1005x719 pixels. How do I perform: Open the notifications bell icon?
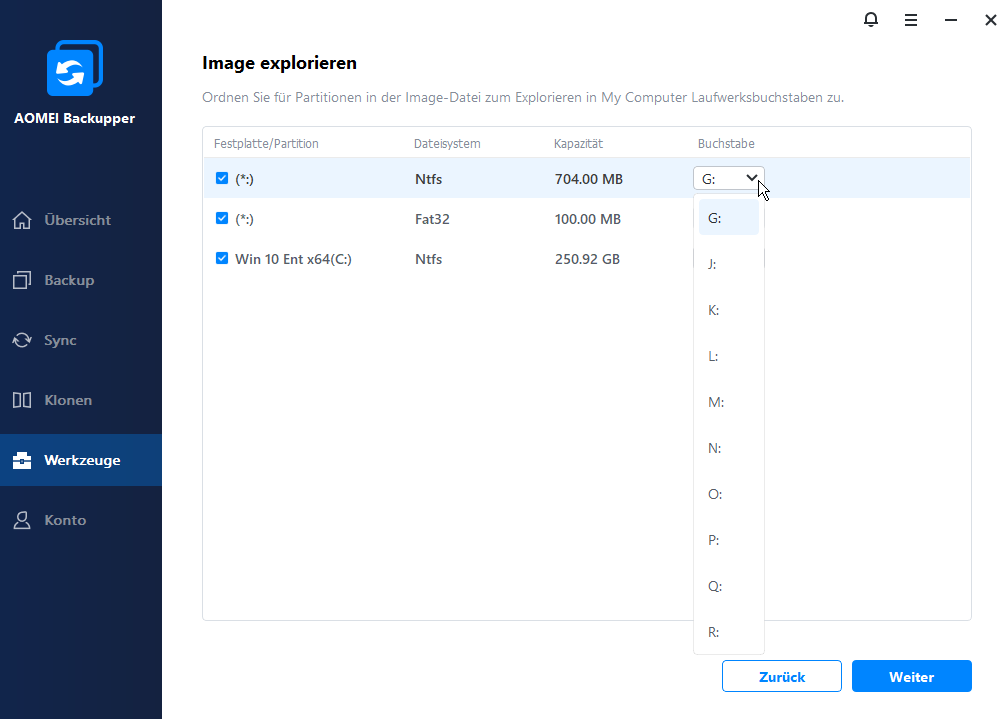(871, 20)
